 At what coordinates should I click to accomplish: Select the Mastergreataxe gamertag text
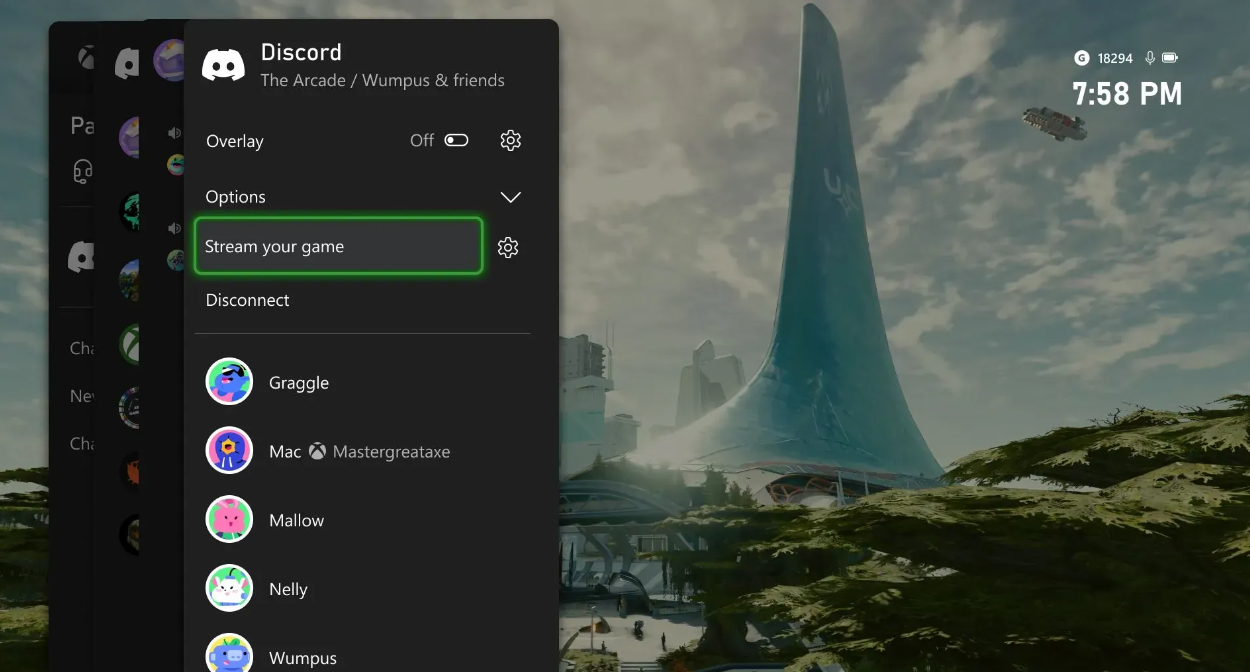point(391,452)
